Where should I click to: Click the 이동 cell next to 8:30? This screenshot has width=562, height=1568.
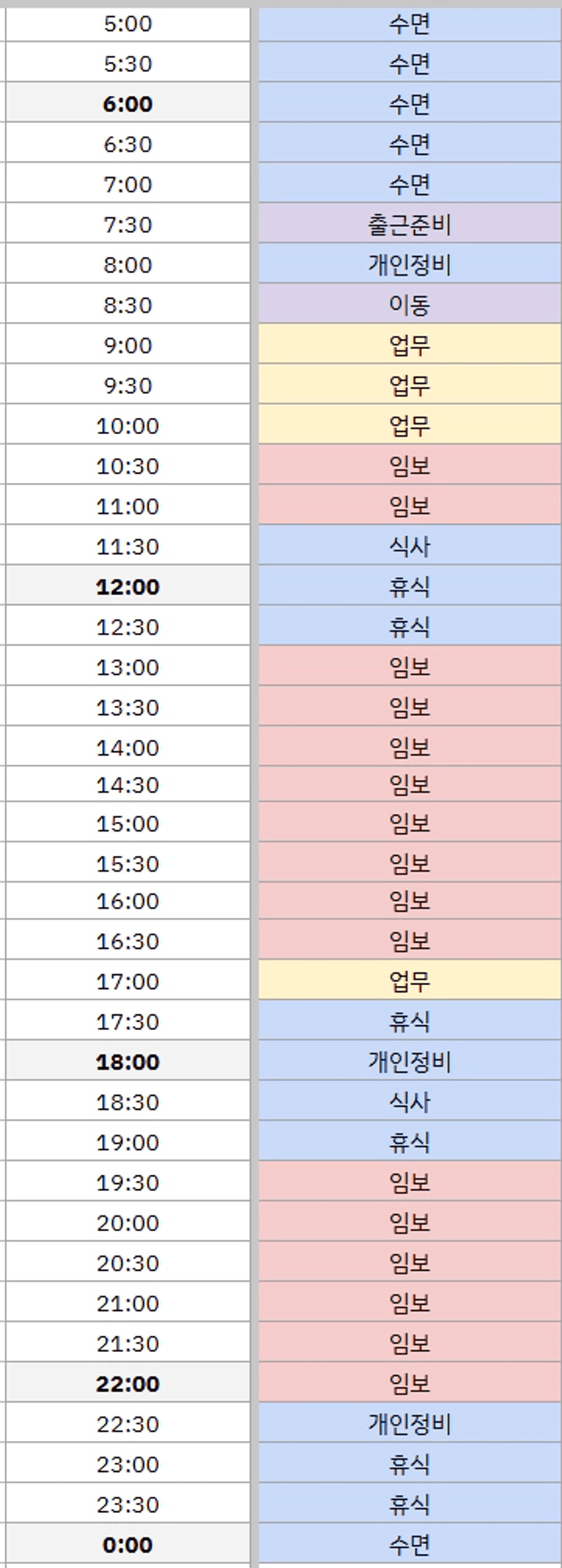click(409, 305)
